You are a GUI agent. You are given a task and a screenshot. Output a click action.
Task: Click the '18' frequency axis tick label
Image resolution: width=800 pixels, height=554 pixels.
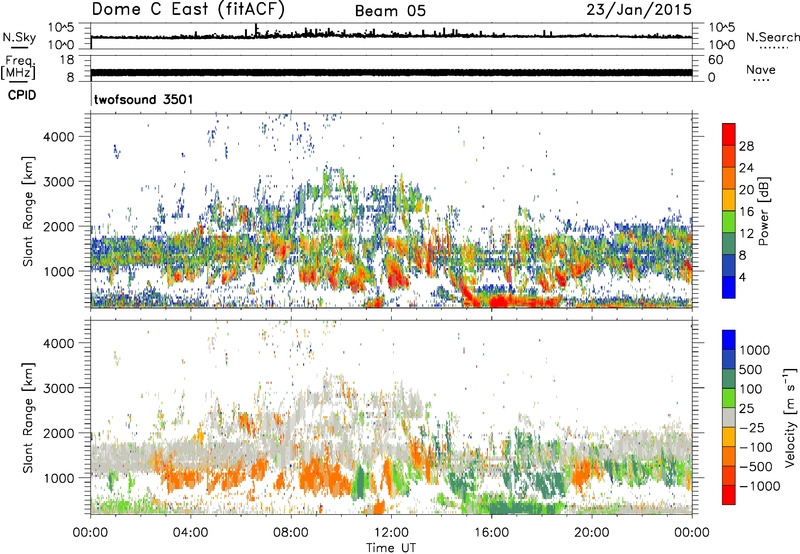click(x=66, y=60)
